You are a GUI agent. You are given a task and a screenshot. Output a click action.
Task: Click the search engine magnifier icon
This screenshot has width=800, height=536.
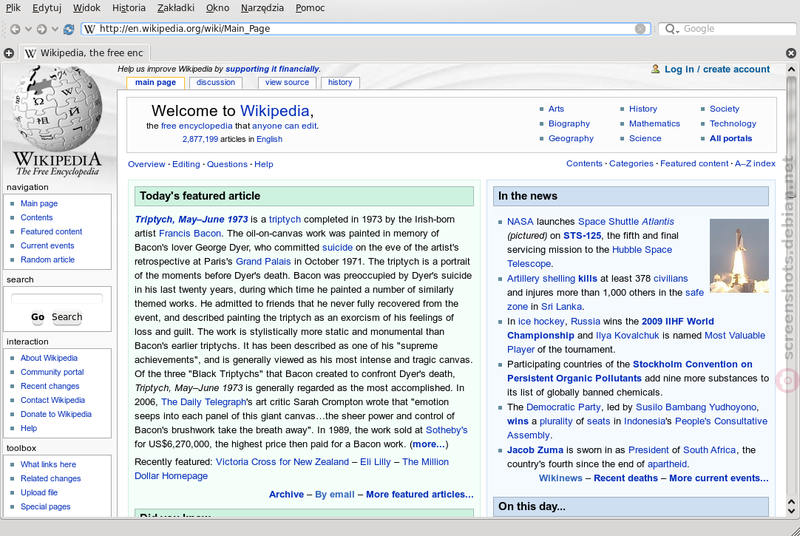[669, 29]
